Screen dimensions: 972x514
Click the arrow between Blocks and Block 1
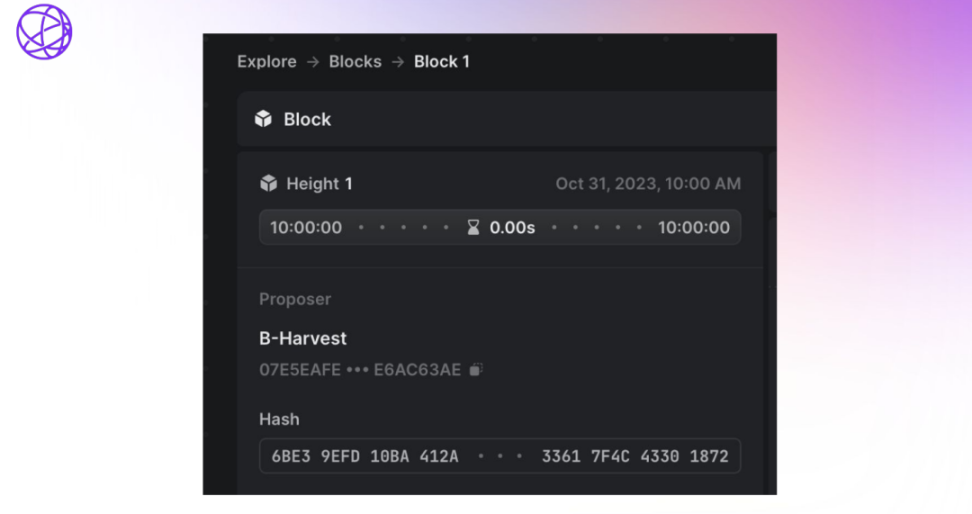(x=398, y=62)
